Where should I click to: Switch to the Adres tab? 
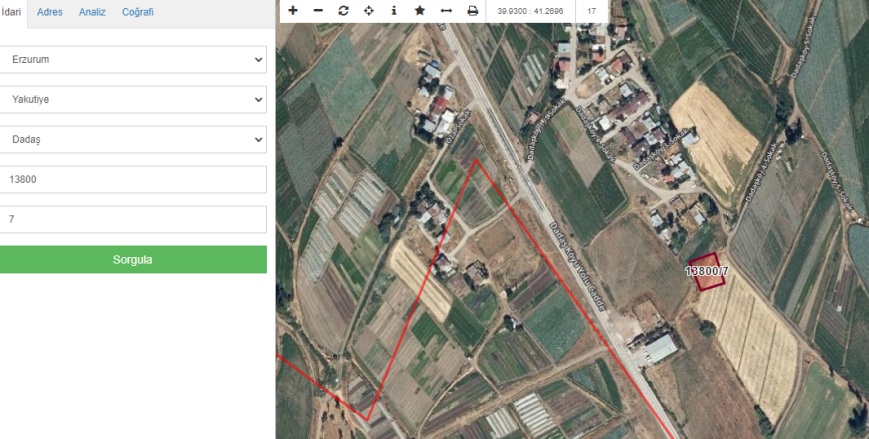50,12
